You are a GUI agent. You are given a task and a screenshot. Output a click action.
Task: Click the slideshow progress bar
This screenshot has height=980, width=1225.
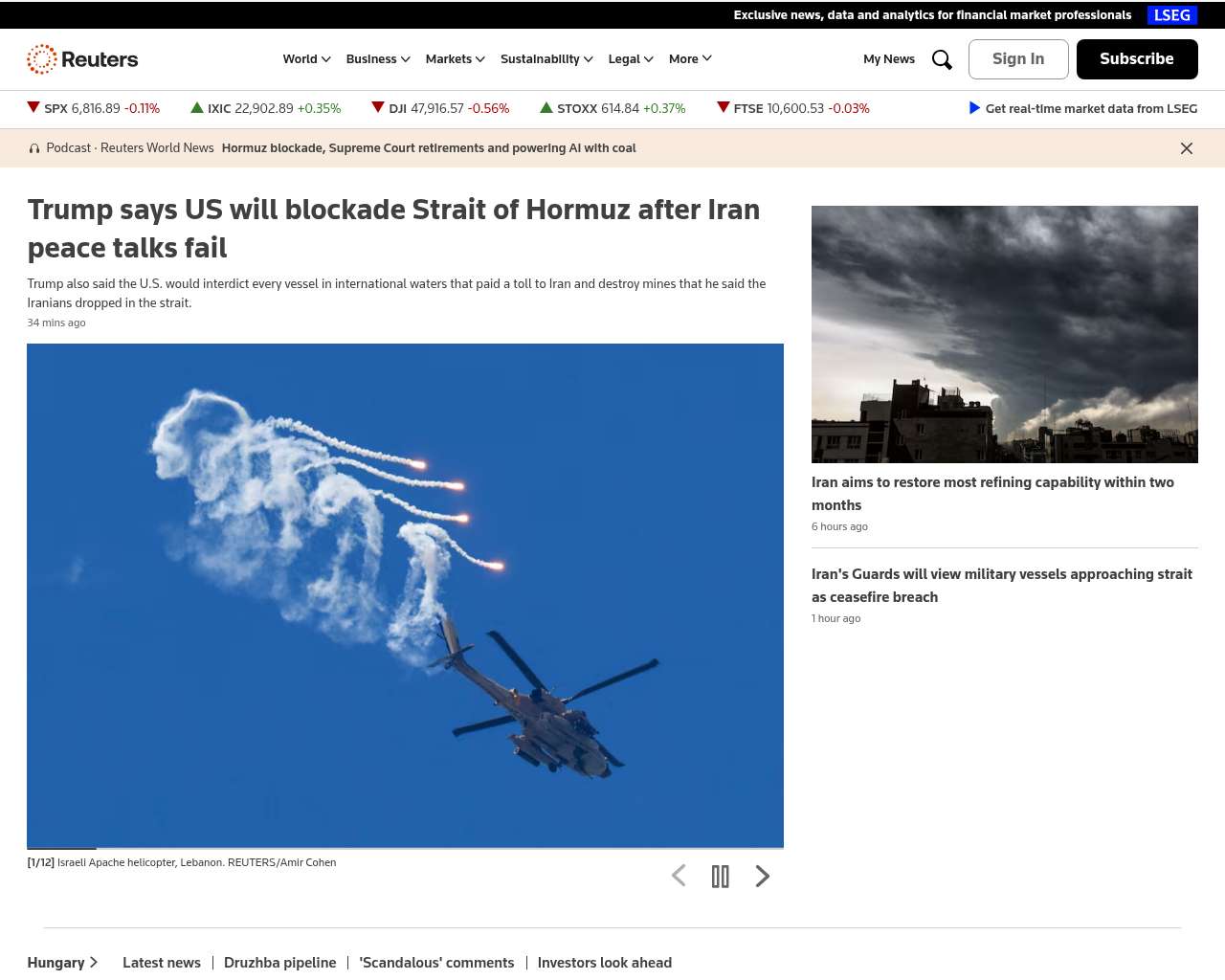pyautogui.click(x=405, y=848)
